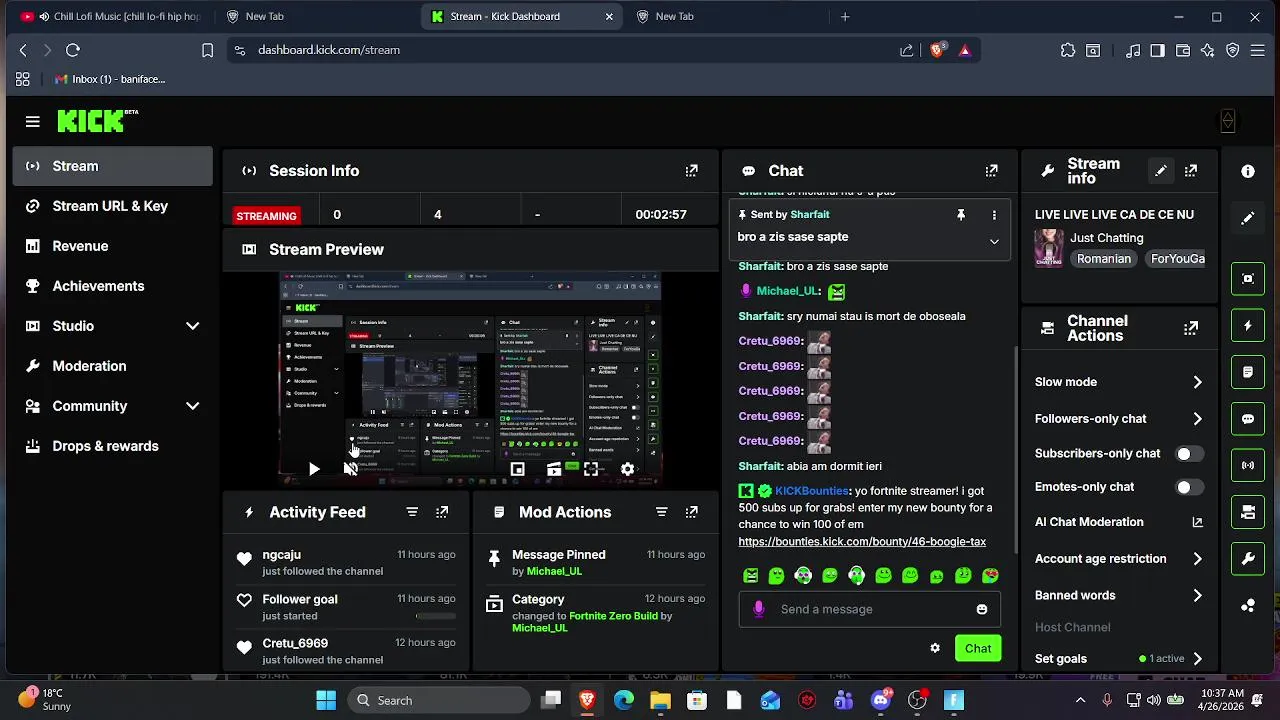
Task: Unmute the stream preview audio
Action: pyautogui.click(x=351, y=469)
